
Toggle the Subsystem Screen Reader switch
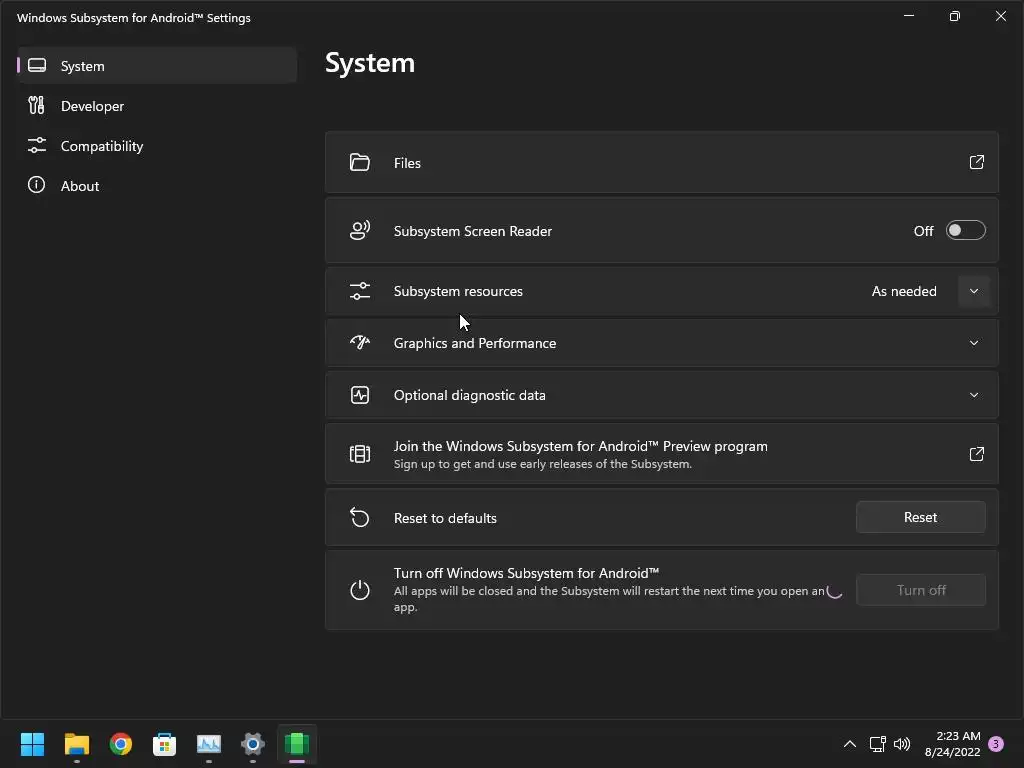(965, 230)
